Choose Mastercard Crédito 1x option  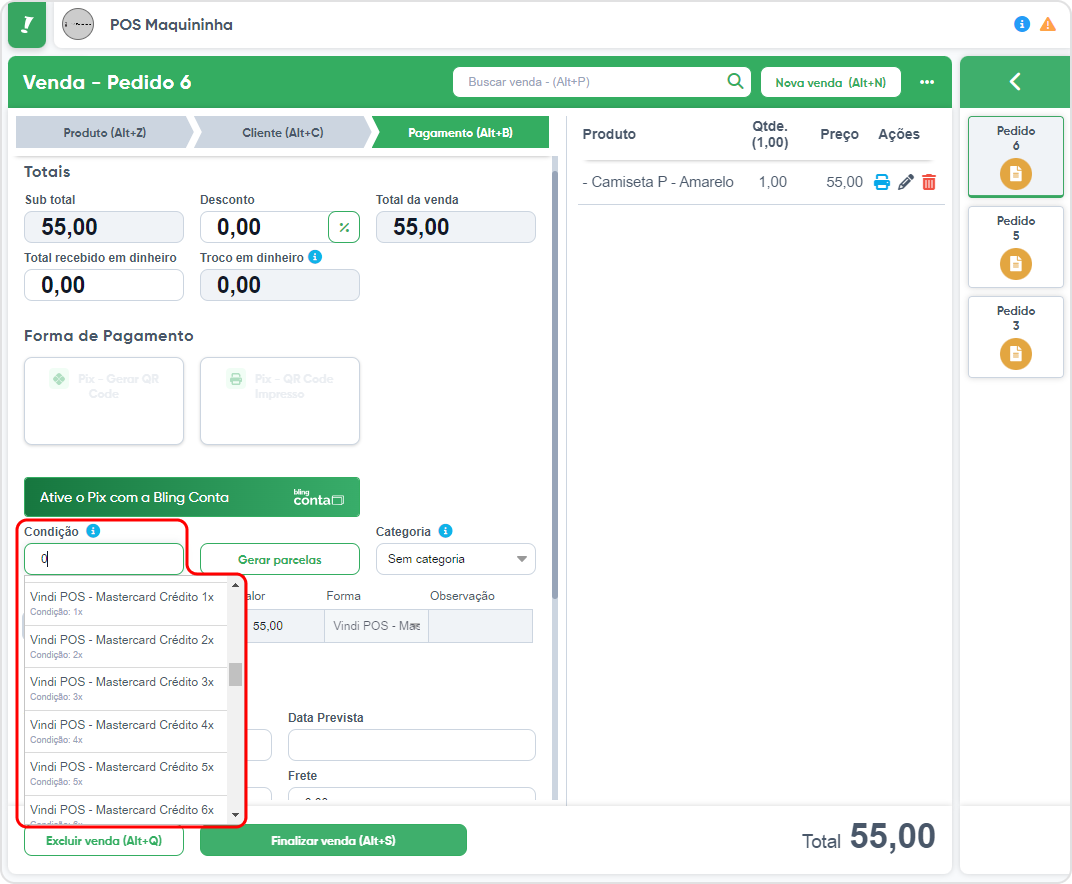[126, 602]
